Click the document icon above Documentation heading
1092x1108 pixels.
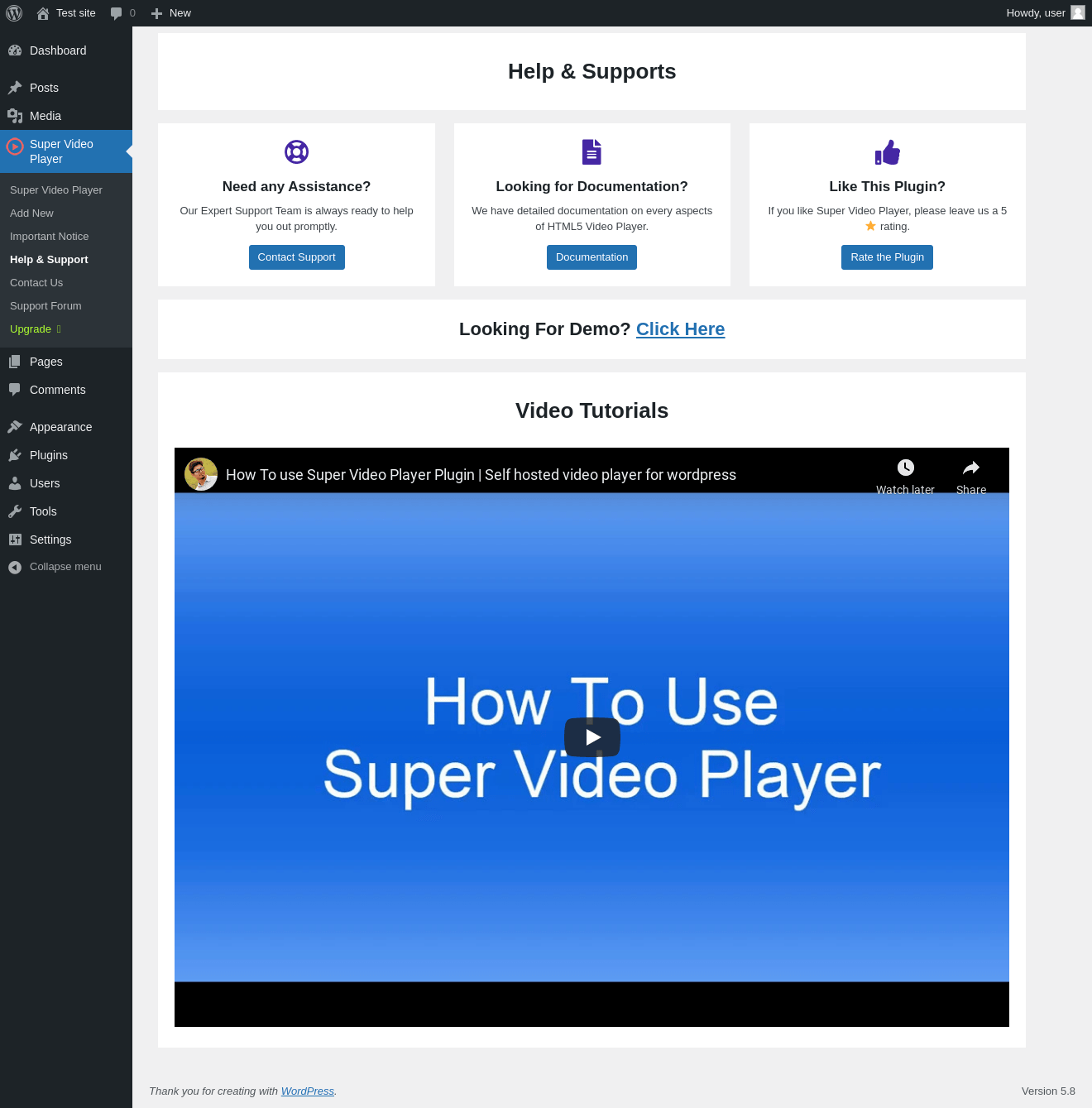tap(591, 151)
